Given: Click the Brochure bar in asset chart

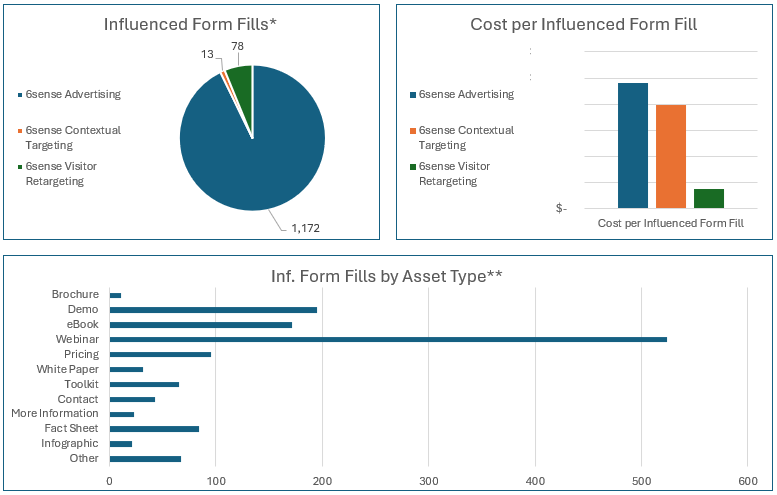Looking at the screenshot, I should click(115, 295).
